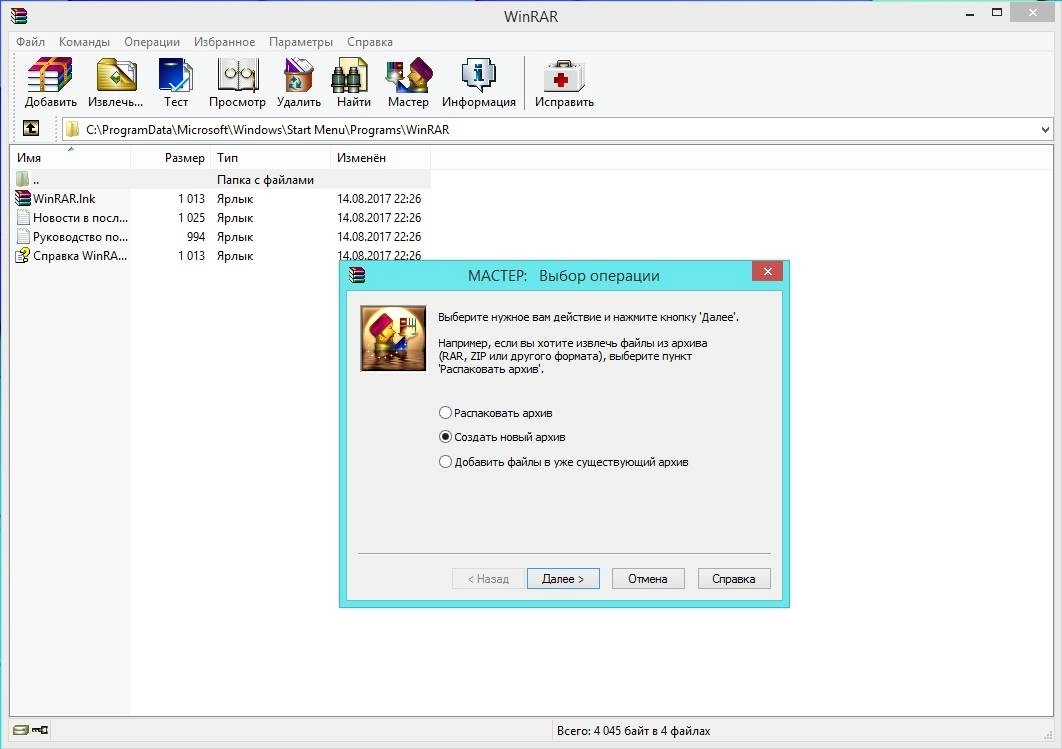Click WinRAR.lnk date 14.08.2017 22:26
The width and height of the screenshot is (1062, 749).
379,198
